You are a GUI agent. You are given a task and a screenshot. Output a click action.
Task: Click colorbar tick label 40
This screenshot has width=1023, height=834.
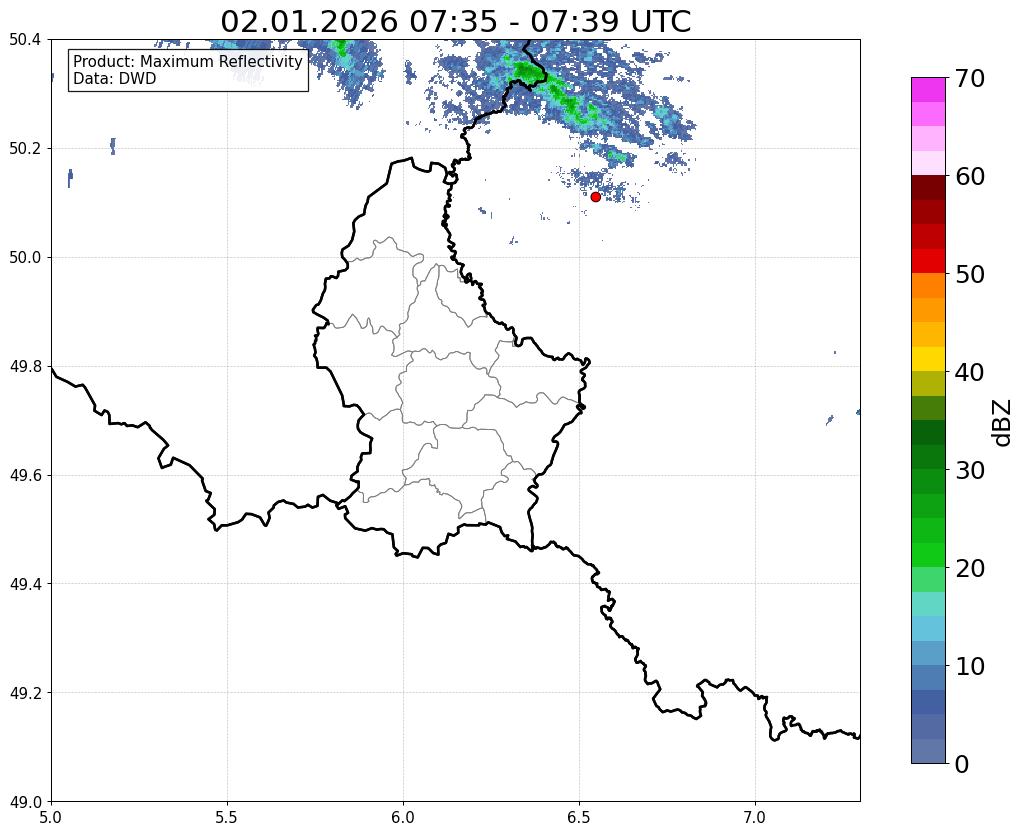[970, 372]
